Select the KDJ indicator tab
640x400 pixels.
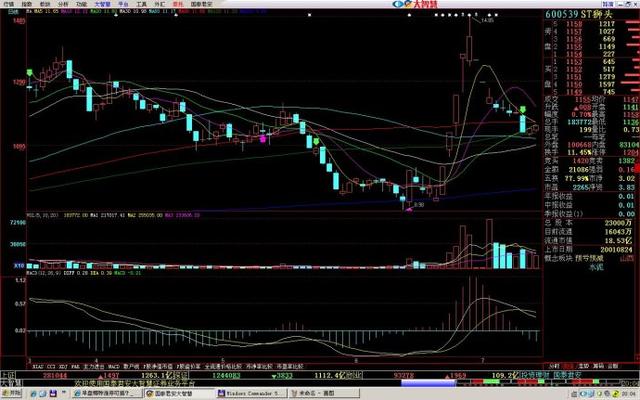[63, 367]
